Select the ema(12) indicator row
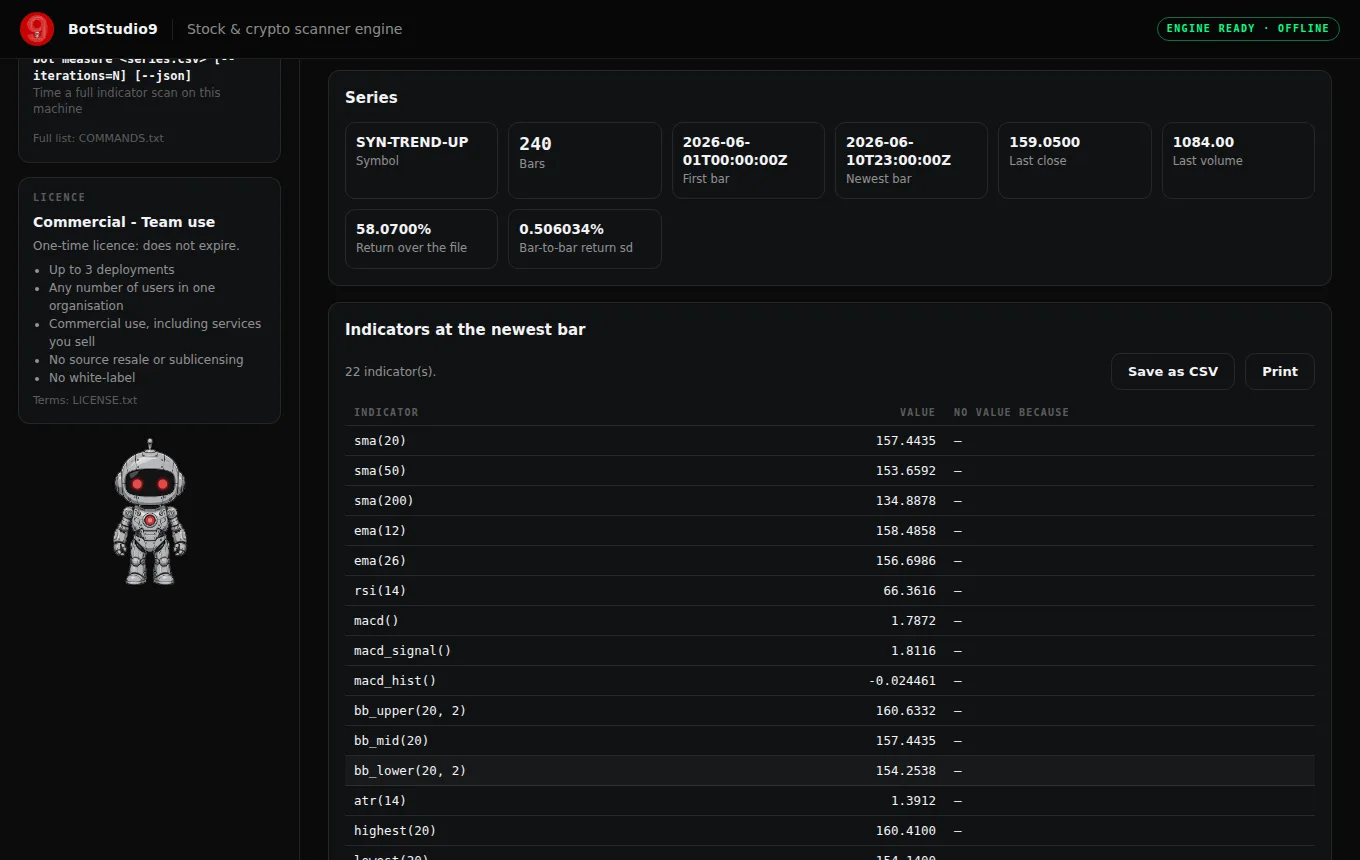 point(830,531)
